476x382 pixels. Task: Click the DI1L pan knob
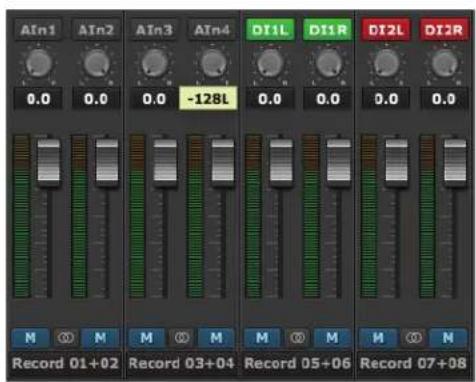point(271,63)
